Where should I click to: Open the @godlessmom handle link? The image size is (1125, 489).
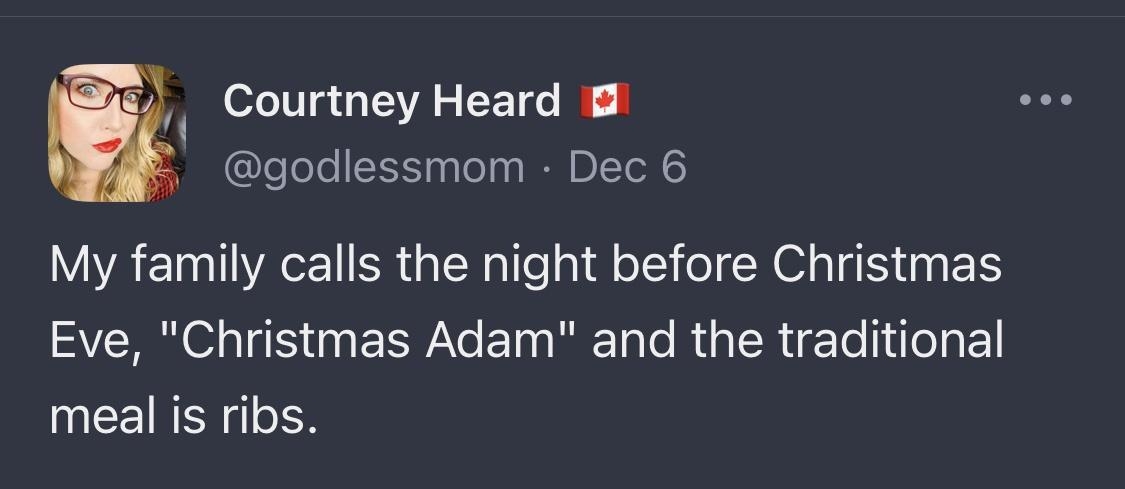(373, 167)
